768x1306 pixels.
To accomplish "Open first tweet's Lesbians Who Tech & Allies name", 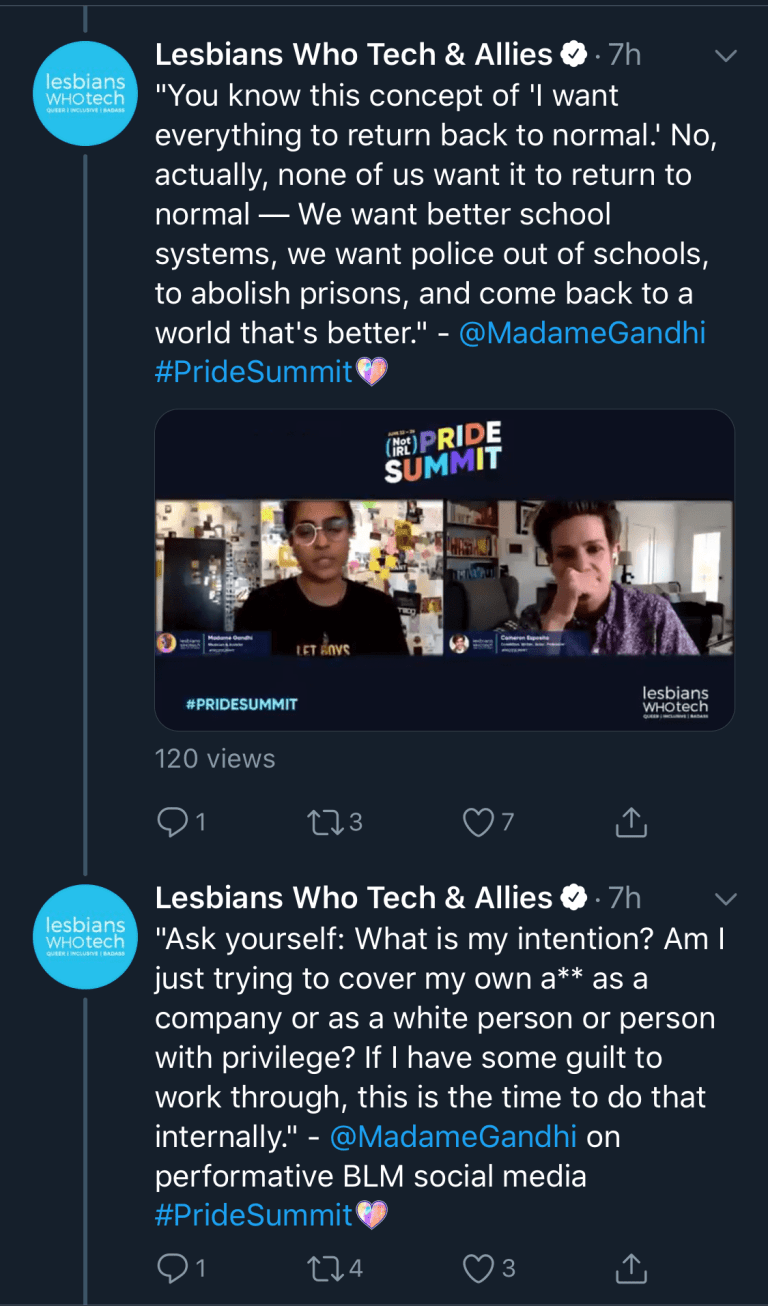I will tap(353, 55).
